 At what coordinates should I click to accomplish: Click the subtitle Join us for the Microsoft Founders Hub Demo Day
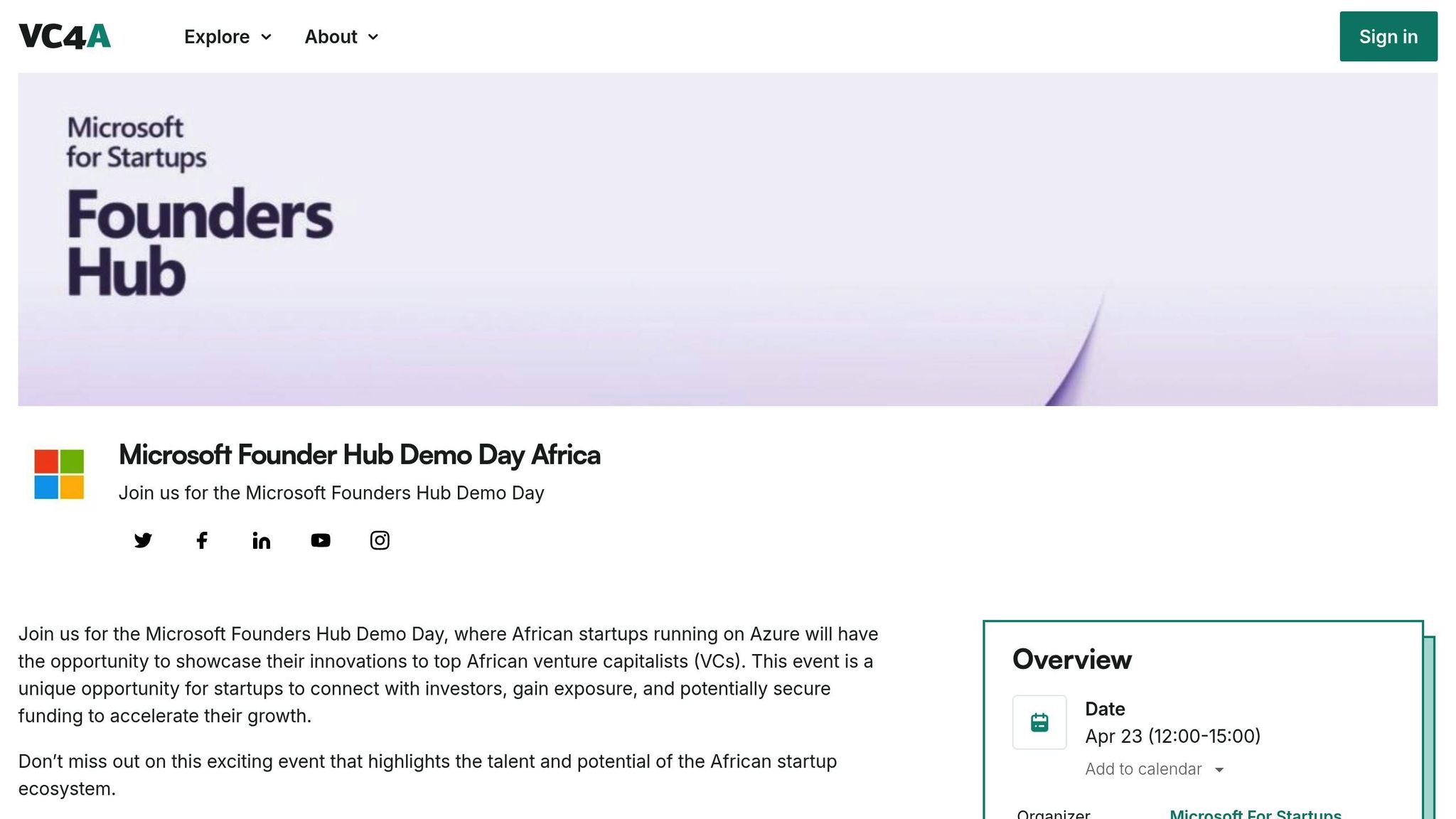click(331, 493)
